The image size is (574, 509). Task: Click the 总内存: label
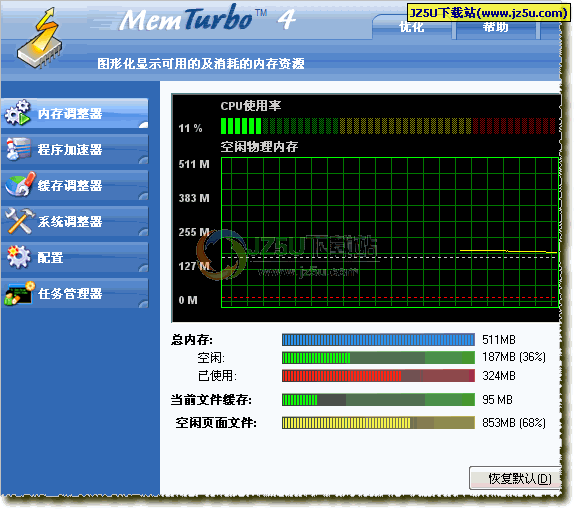point(192,340)
